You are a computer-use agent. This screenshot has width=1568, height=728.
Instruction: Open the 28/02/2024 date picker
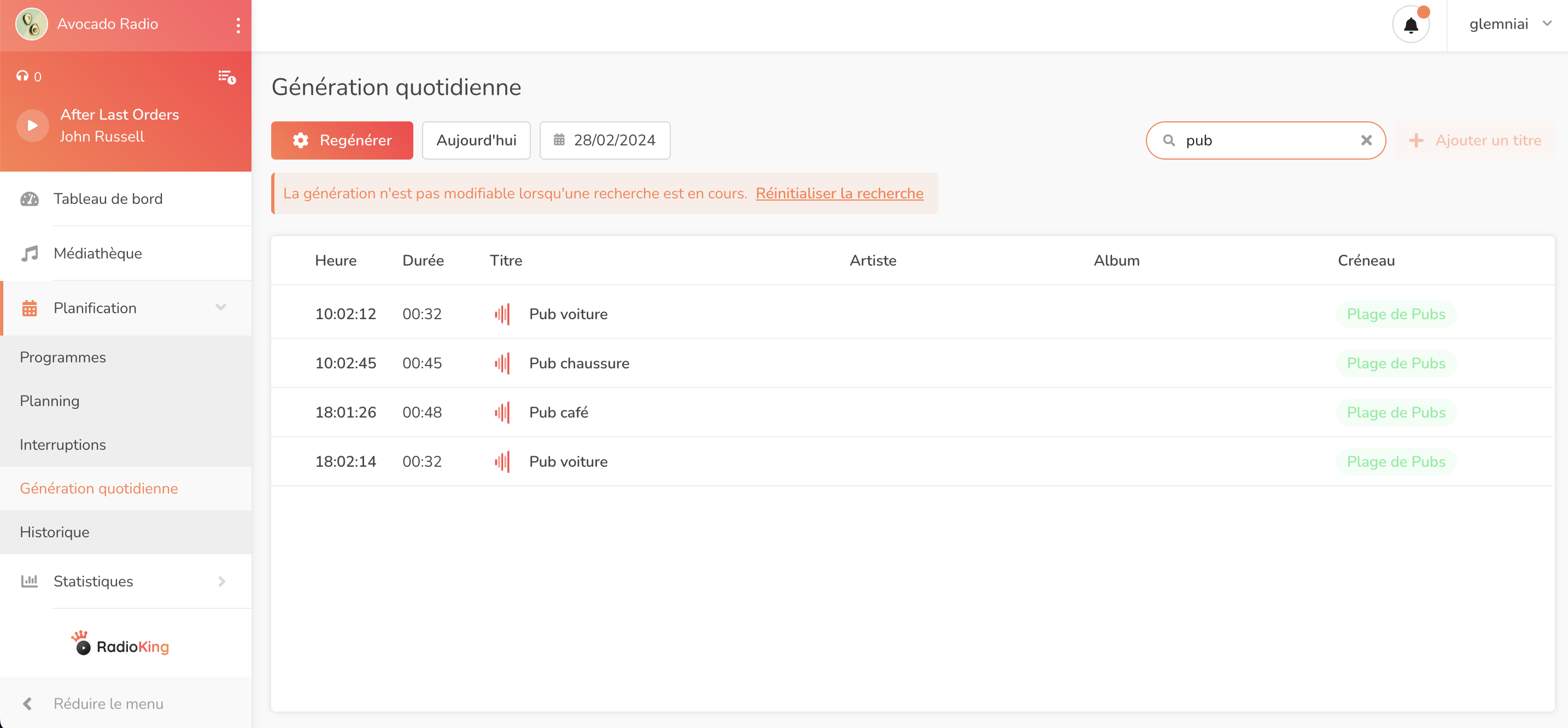pos(605,140)
